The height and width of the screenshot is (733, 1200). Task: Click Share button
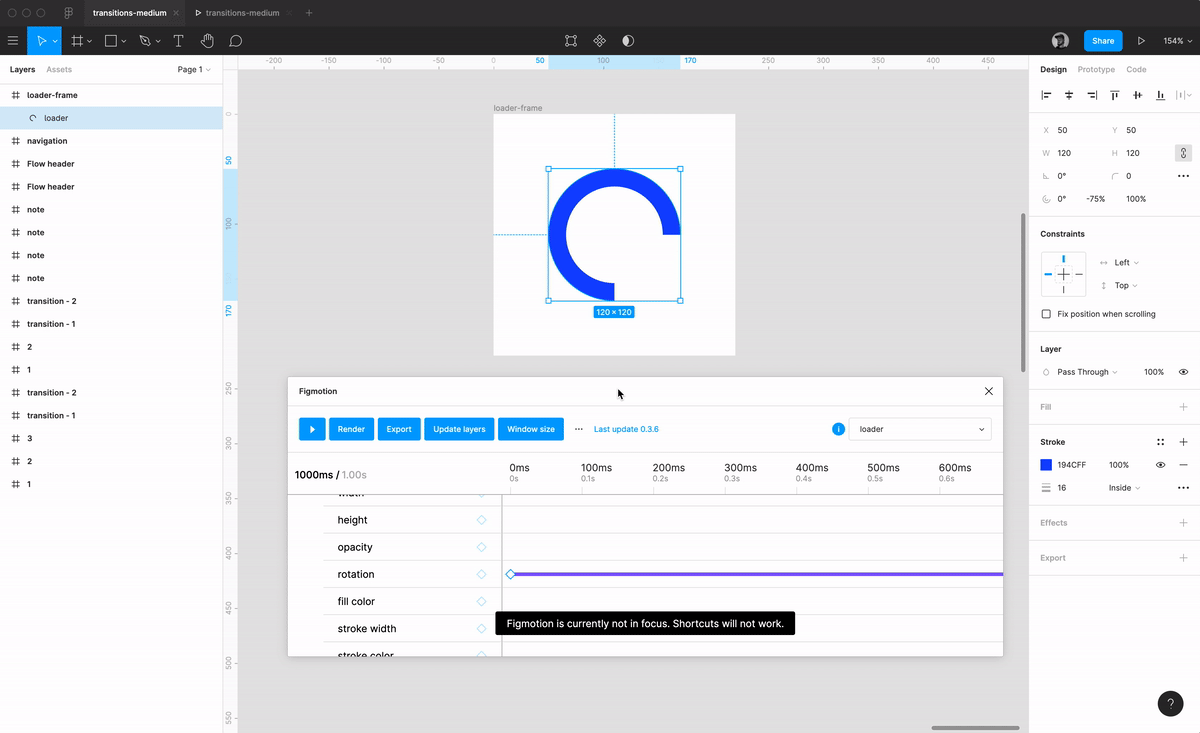tap(1103, 41)
